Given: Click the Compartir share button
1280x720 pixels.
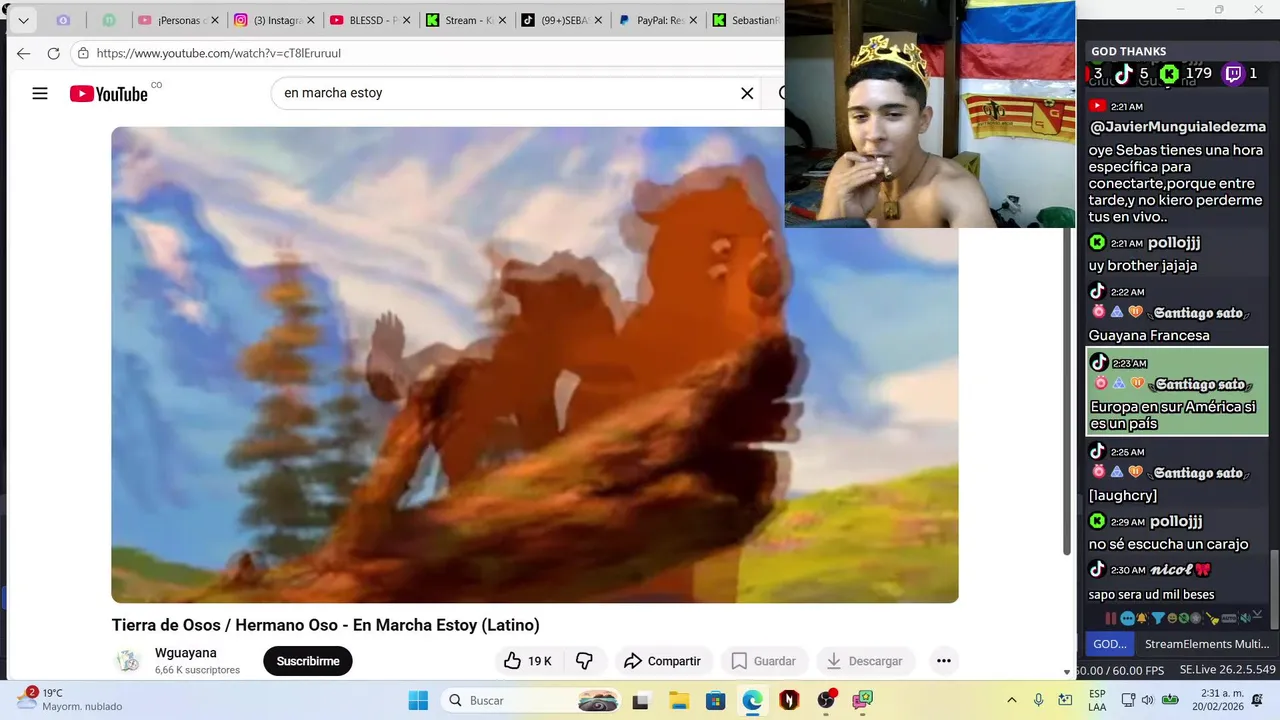Looking at the screenshot, I should click(662, 661).
